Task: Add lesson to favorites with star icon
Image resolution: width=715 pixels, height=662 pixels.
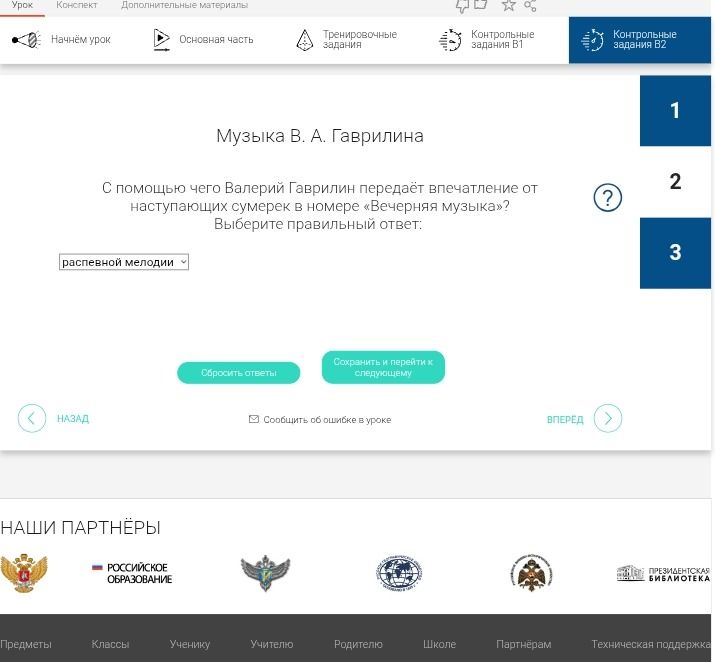Action: pyautogui.click(x=508, y=5)
